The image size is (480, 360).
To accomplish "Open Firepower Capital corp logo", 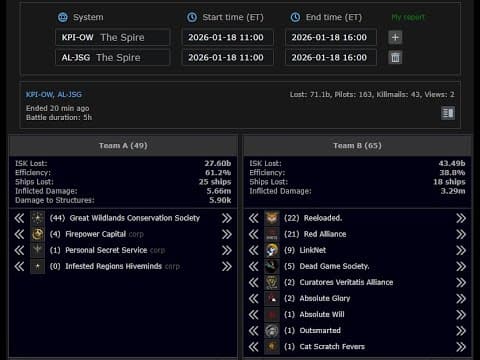I will coord(38,234).
